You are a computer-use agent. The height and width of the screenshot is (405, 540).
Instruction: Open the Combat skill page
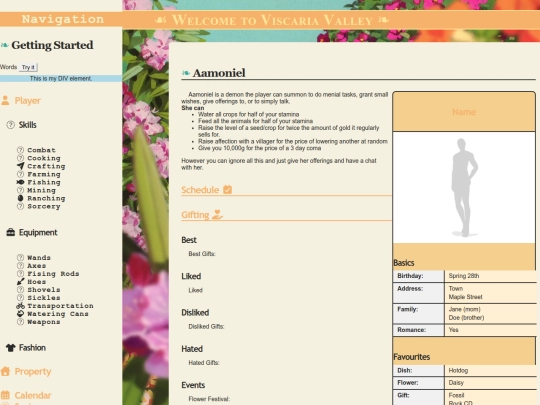(41, 150)
